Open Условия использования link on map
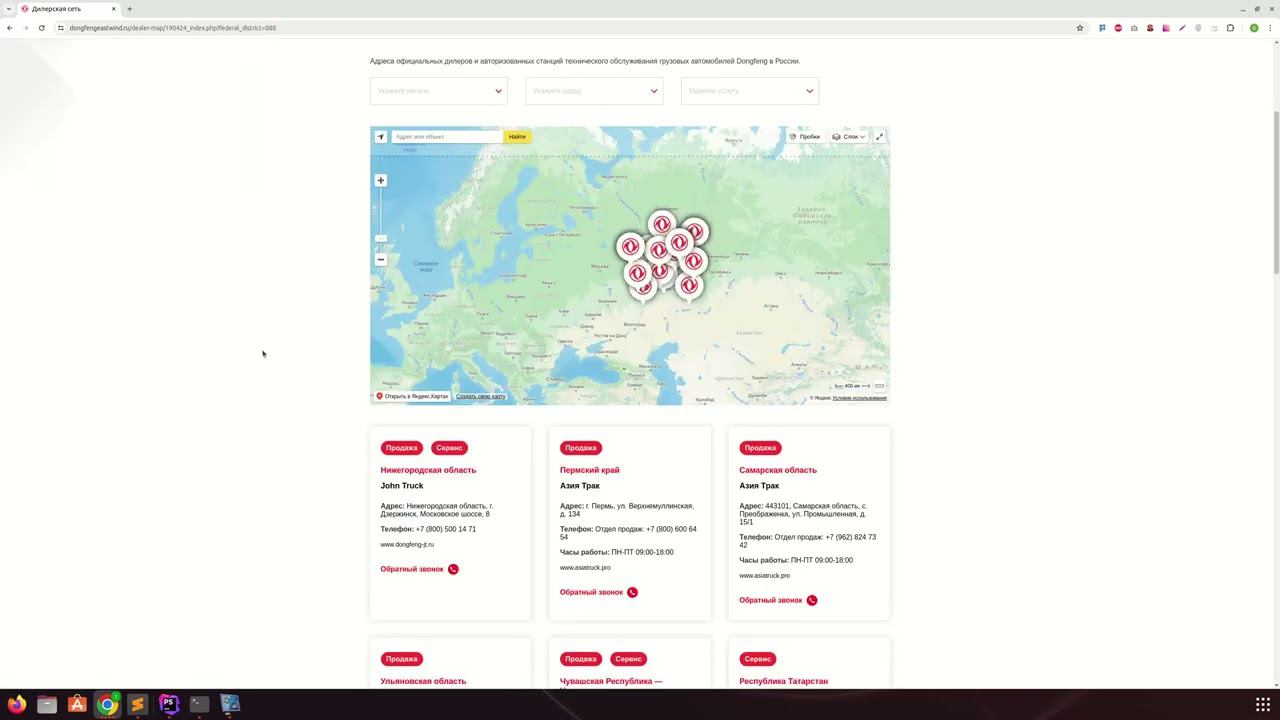Screen dimensions: 1280x720 coord(859,398)
